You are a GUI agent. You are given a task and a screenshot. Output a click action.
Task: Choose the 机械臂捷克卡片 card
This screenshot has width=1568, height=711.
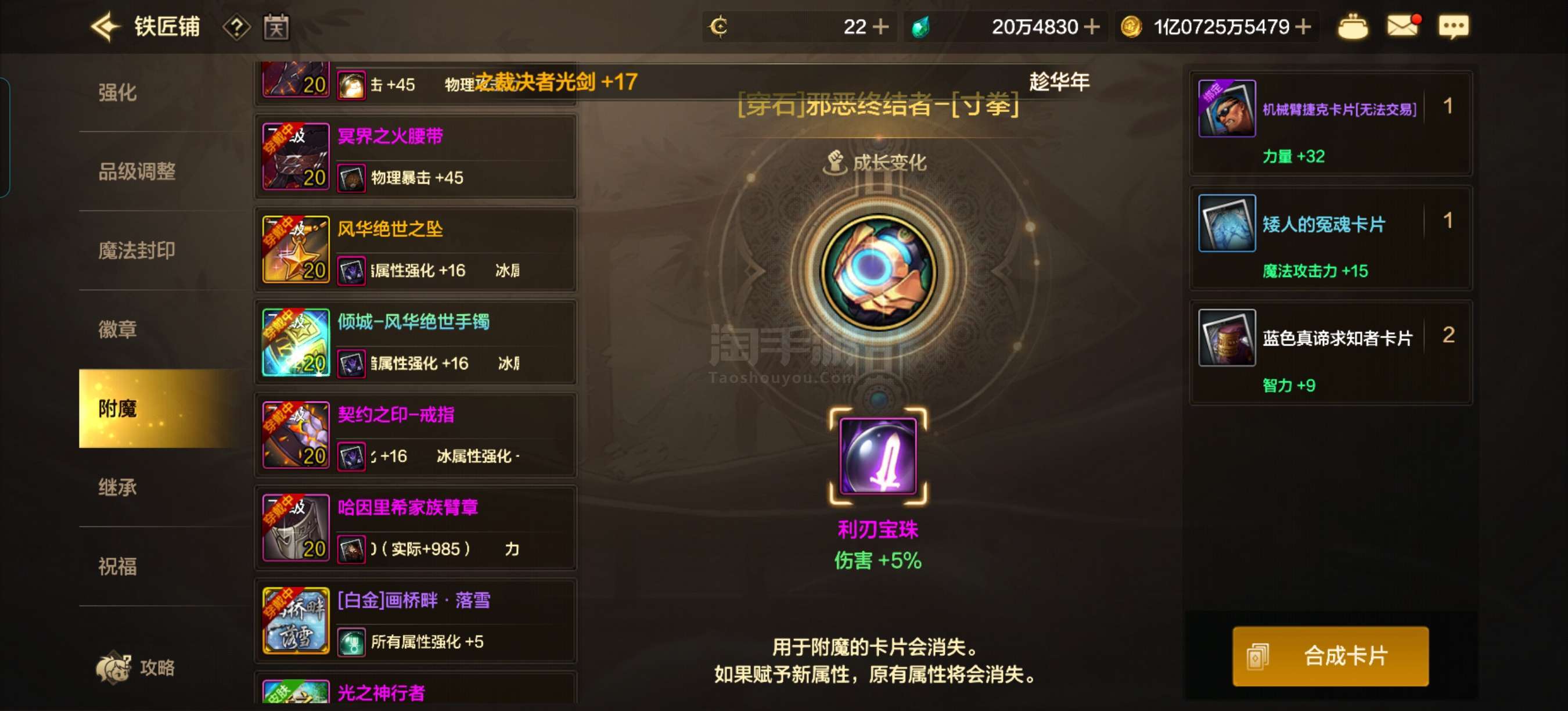[1330, 124]
